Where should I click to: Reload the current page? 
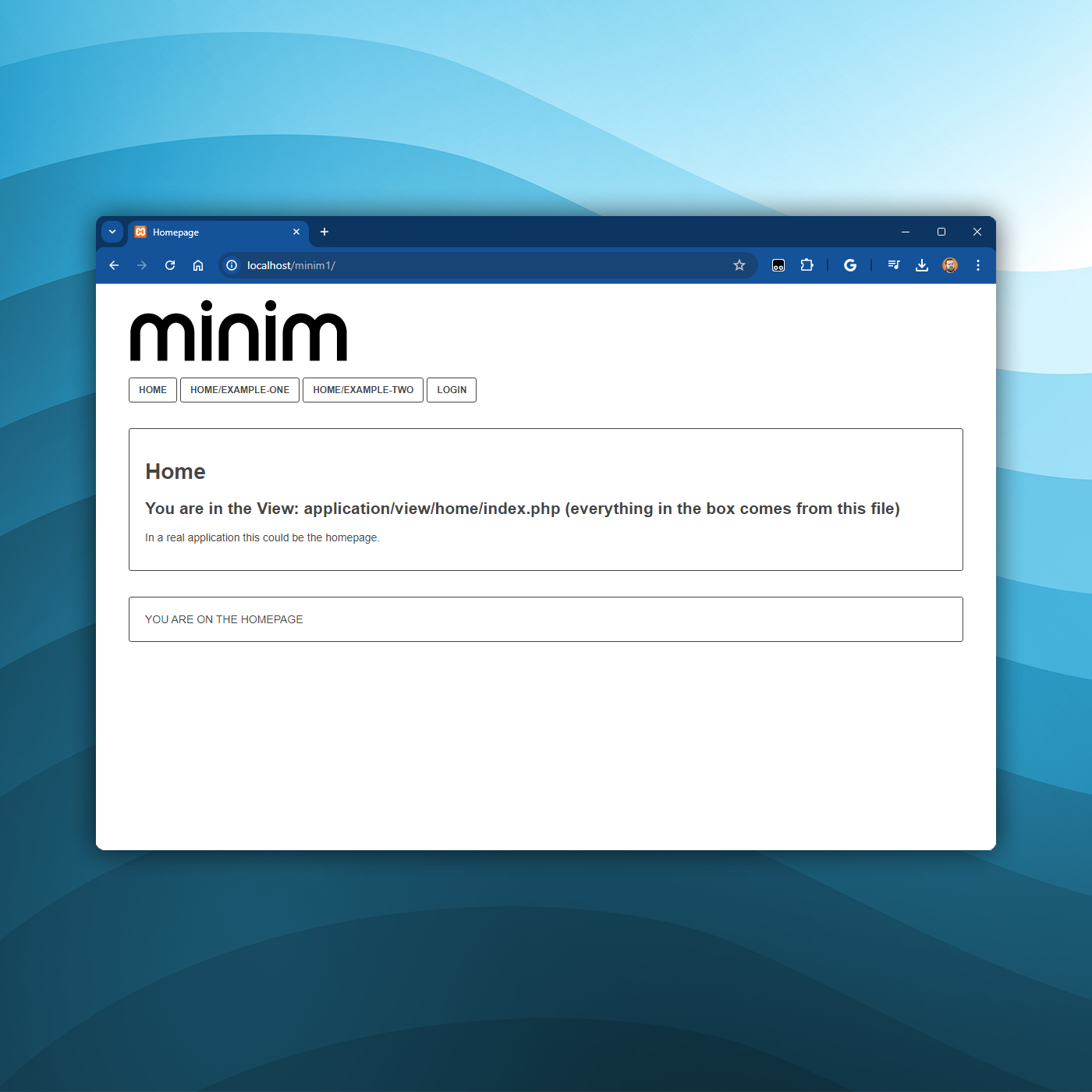(x=170, y=265)
